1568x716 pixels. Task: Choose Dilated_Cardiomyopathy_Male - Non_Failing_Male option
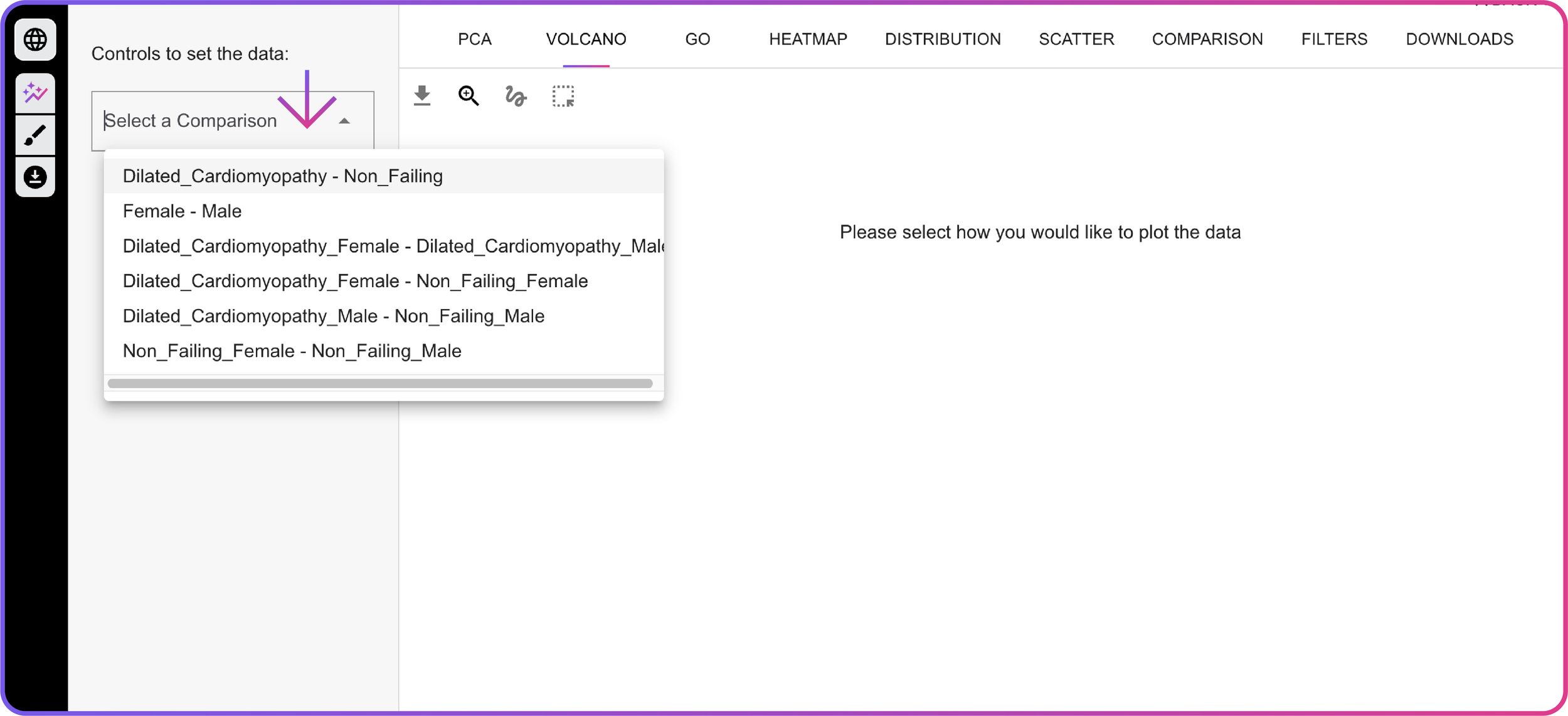pos(333,316)
